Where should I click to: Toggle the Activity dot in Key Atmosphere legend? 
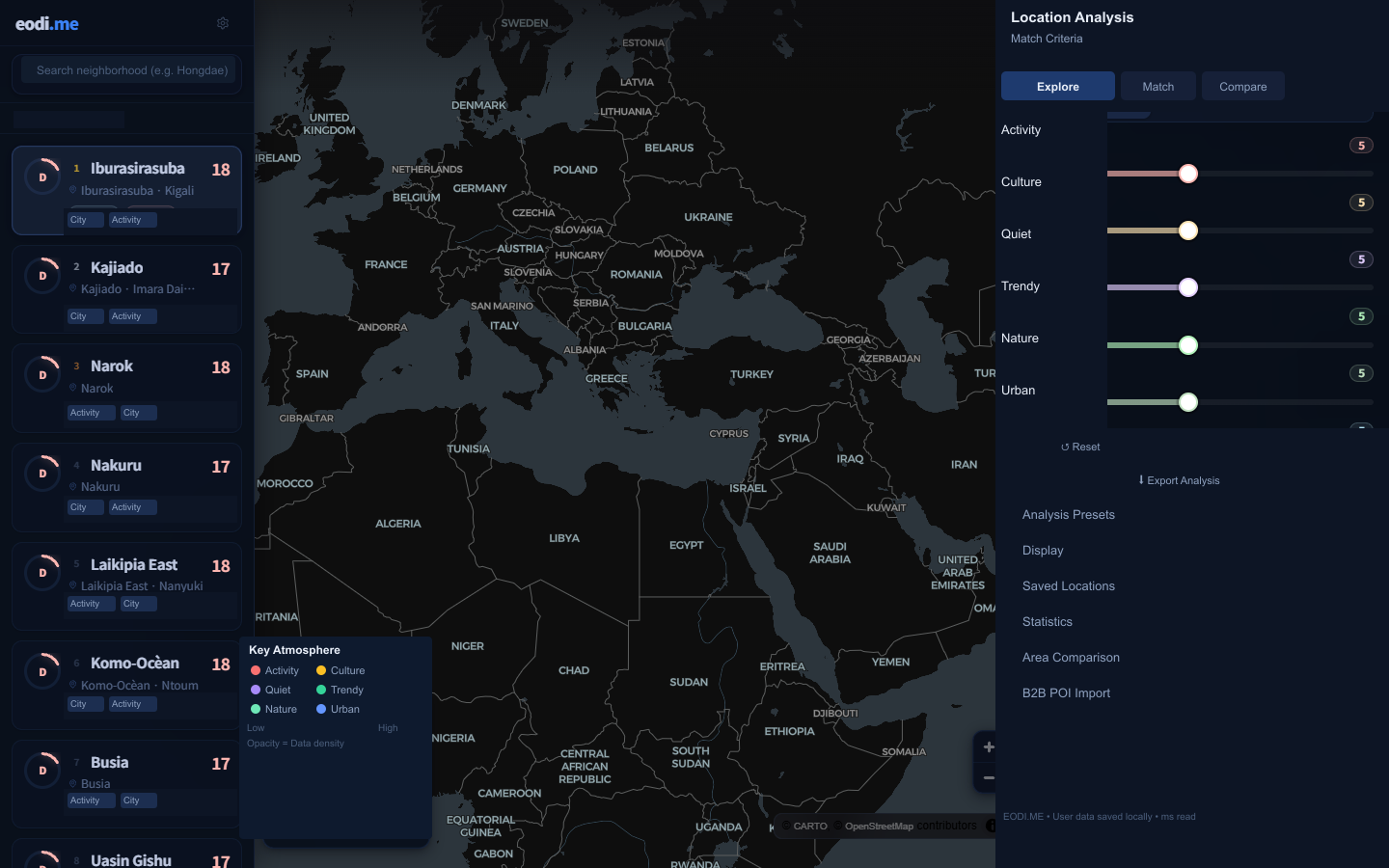255,670
